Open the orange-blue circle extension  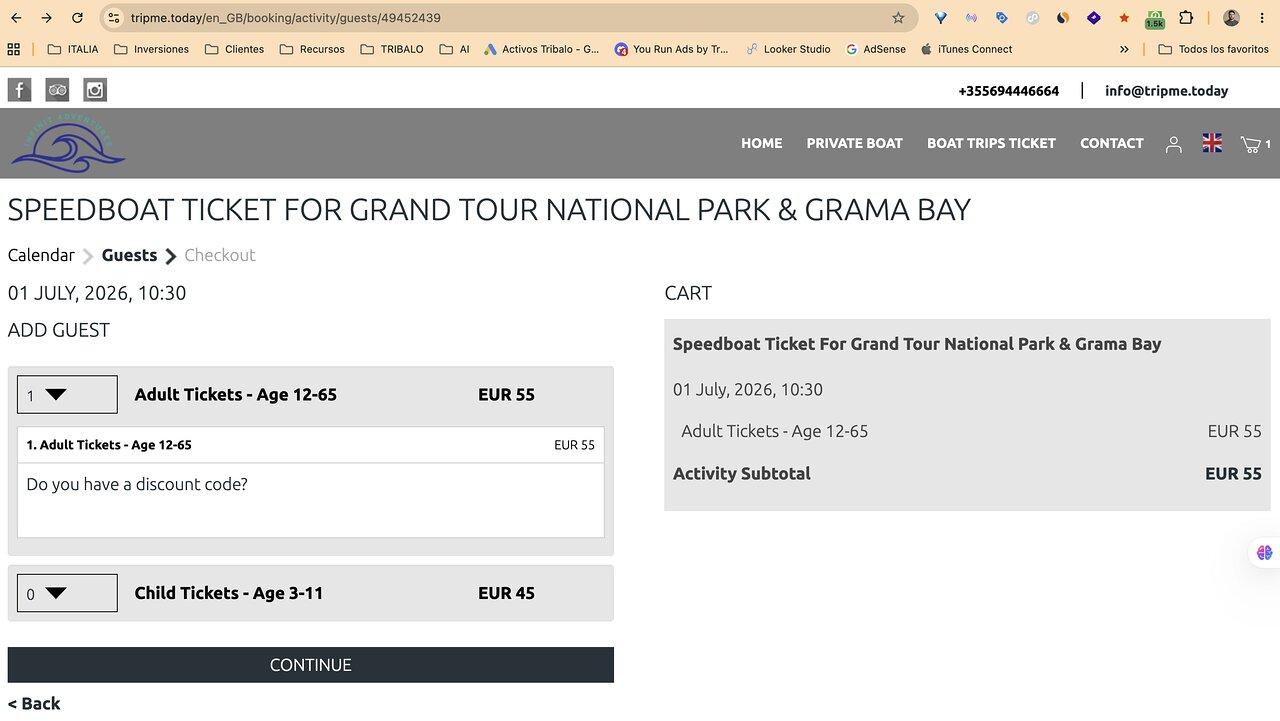(x=1063, y=18)
